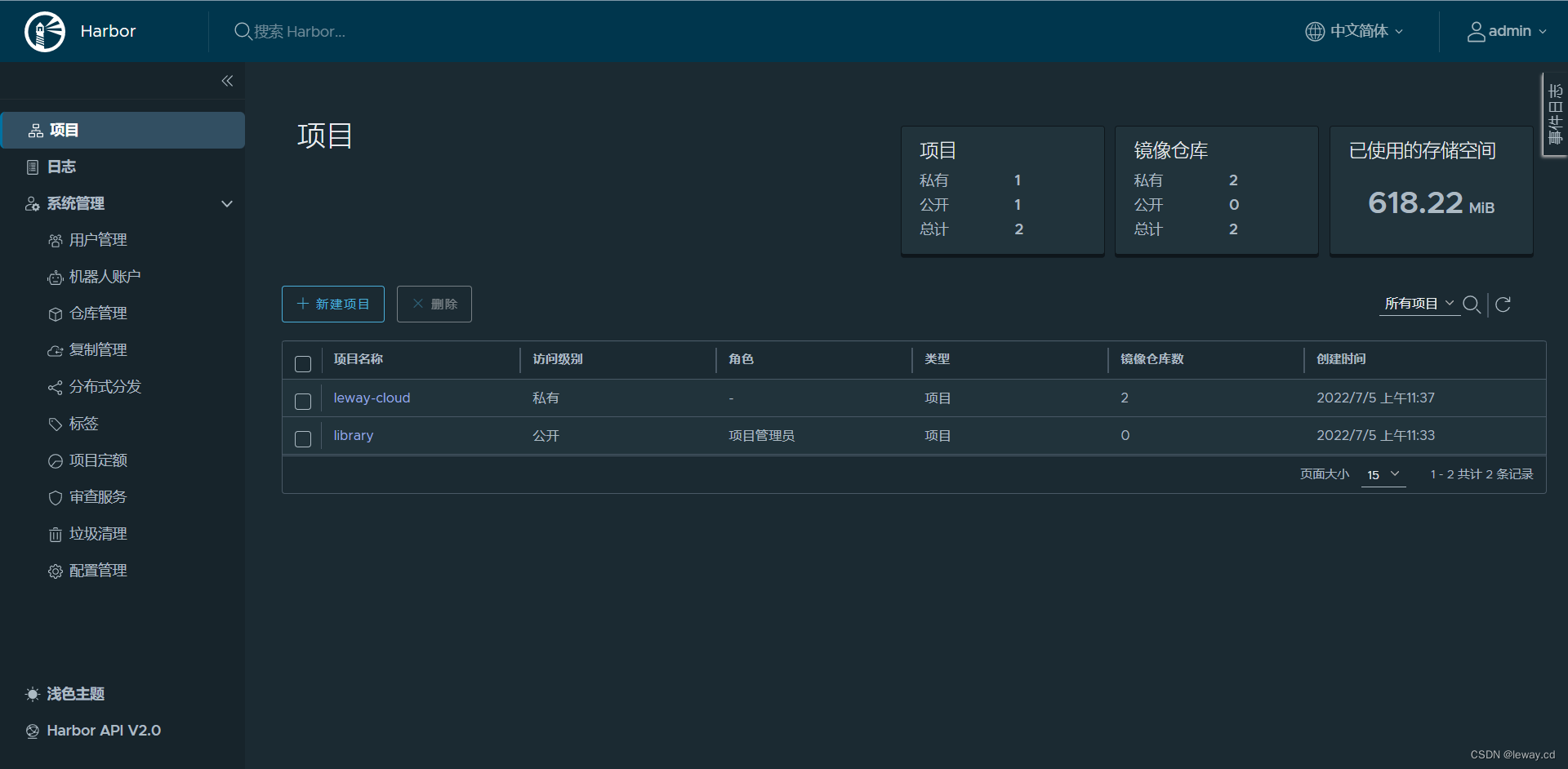
Task: Open the 所有项目 filter dropdown
Action: click(x=1419, y=304)
